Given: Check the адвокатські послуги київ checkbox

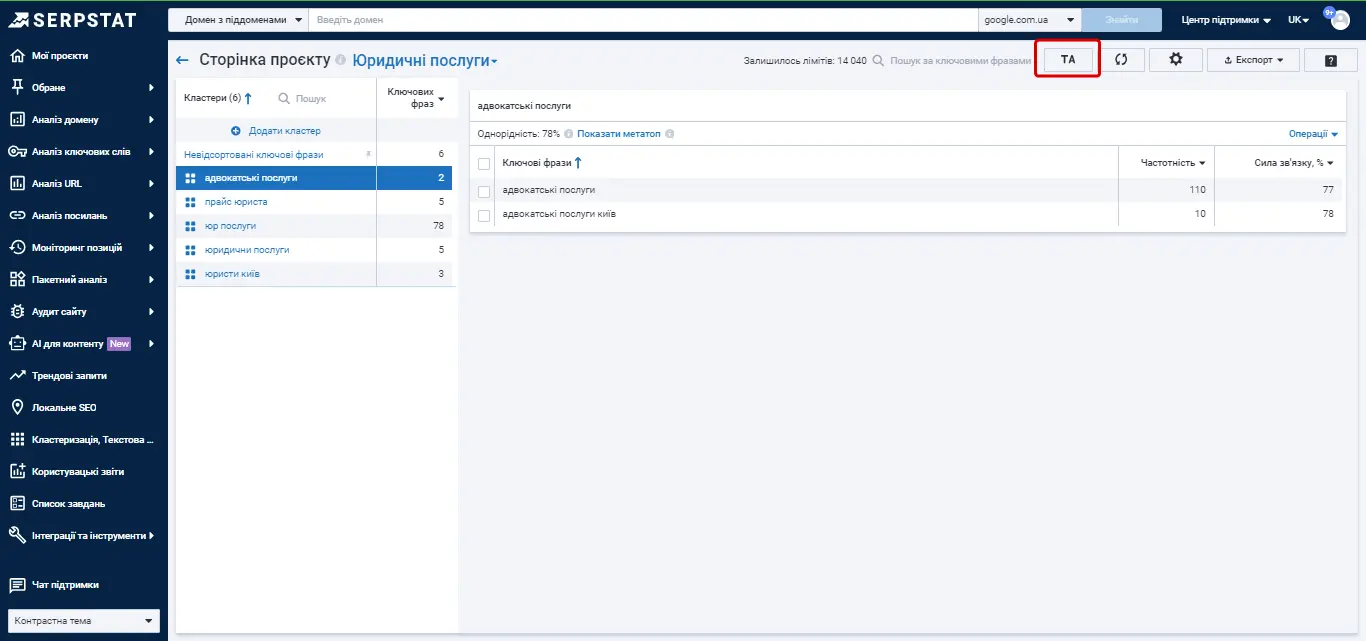Looking at the screenshot, I should tap(484, 214).
